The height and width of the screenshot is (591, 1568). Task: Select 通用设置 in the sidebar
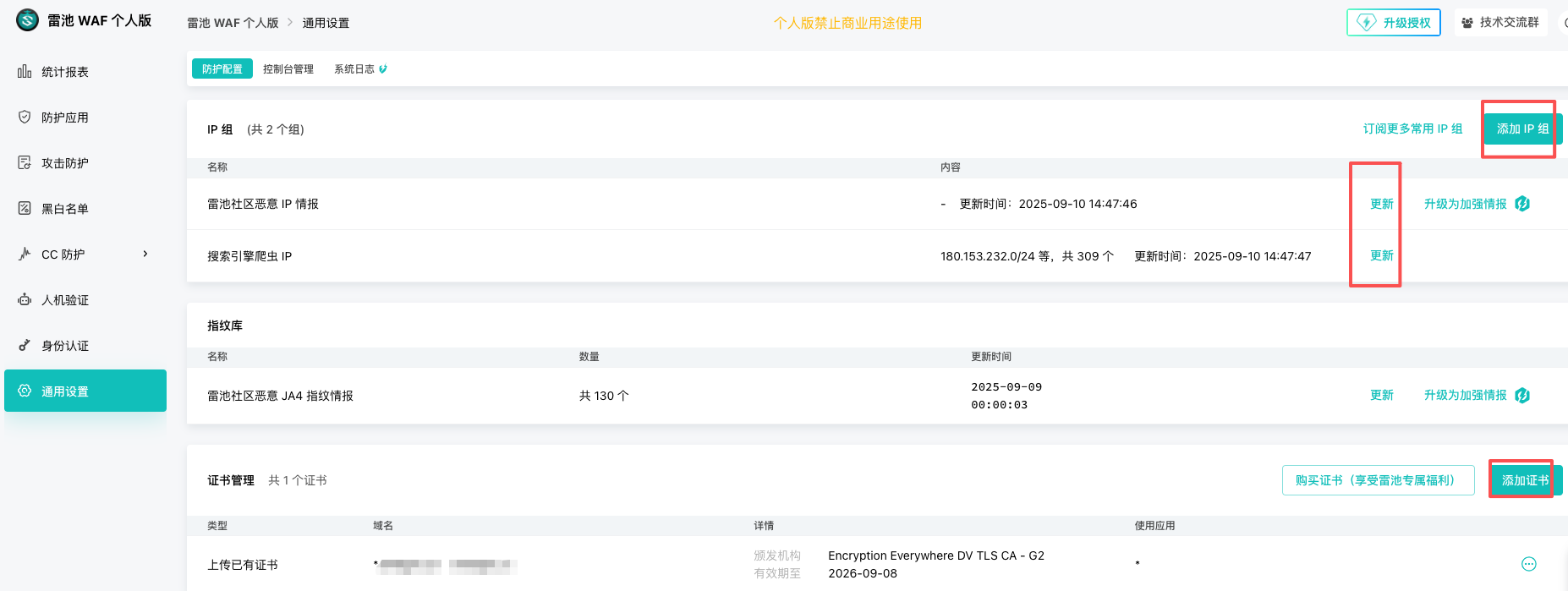(x=85, y=391)
